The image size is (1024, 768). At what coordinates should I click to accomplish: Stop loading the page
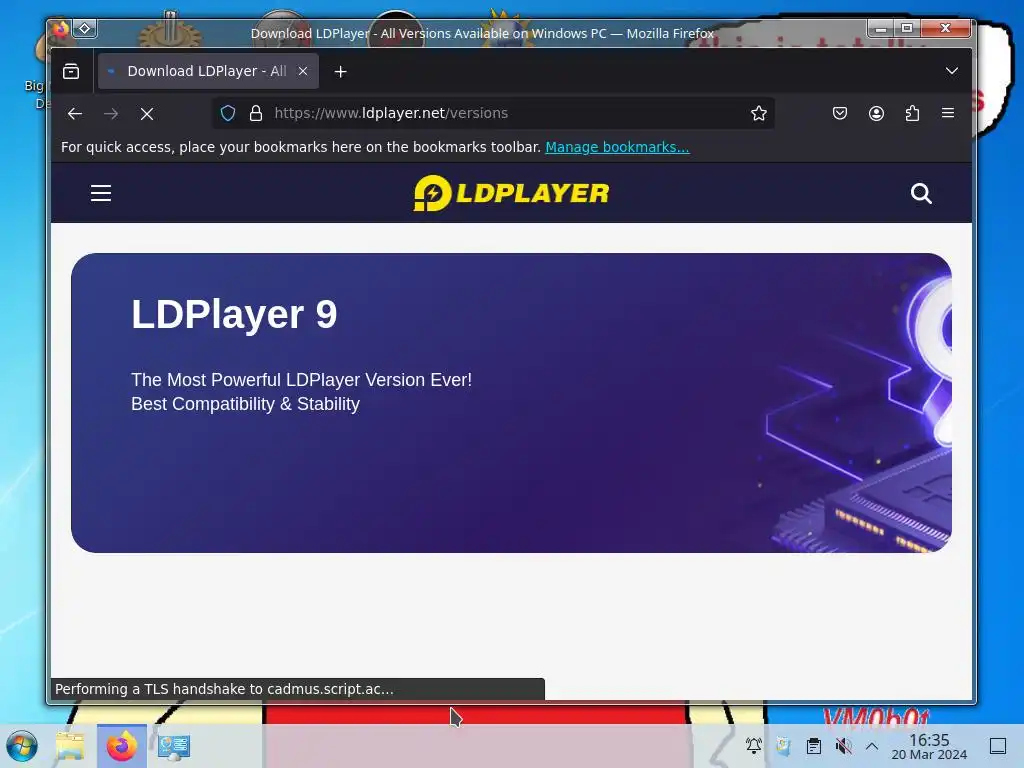(x=147, y=114)
